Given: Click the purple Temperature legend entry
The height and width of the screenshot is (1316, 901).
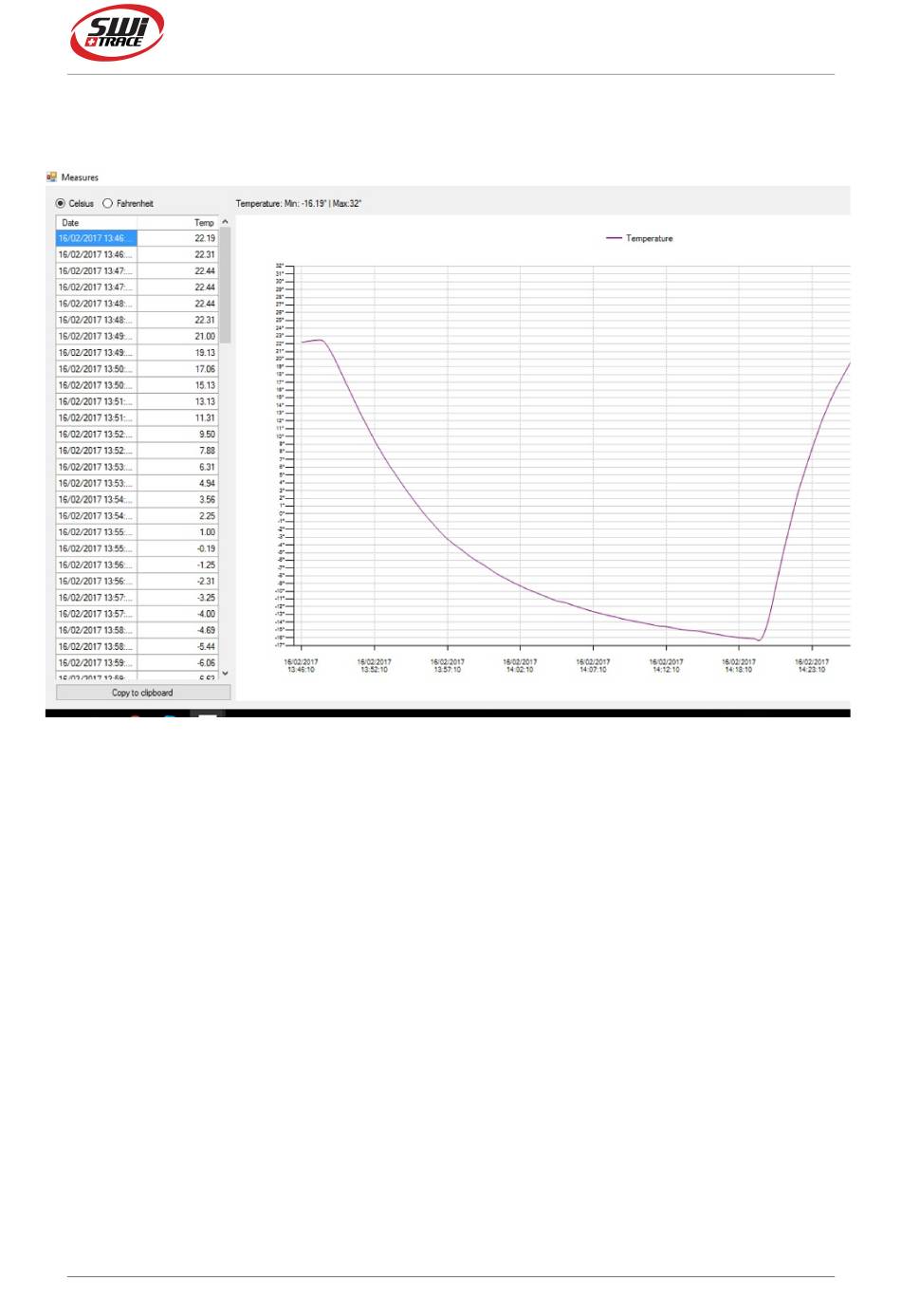Looking at the screenshot, I should (x=639, y=238).
